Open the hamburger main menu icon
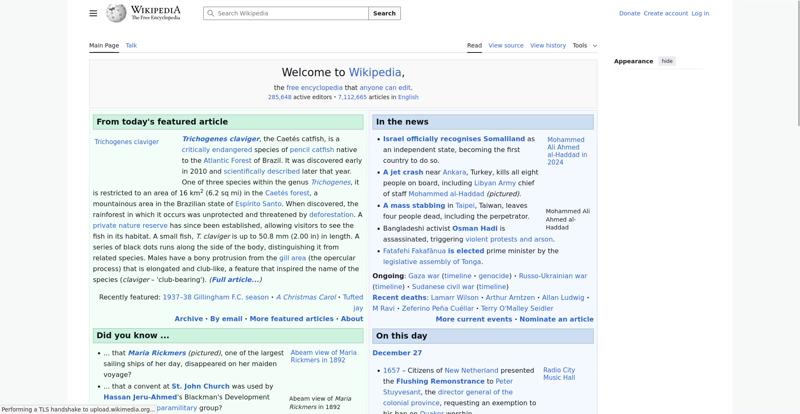800x414 pixels. click(x=93, y=13)
